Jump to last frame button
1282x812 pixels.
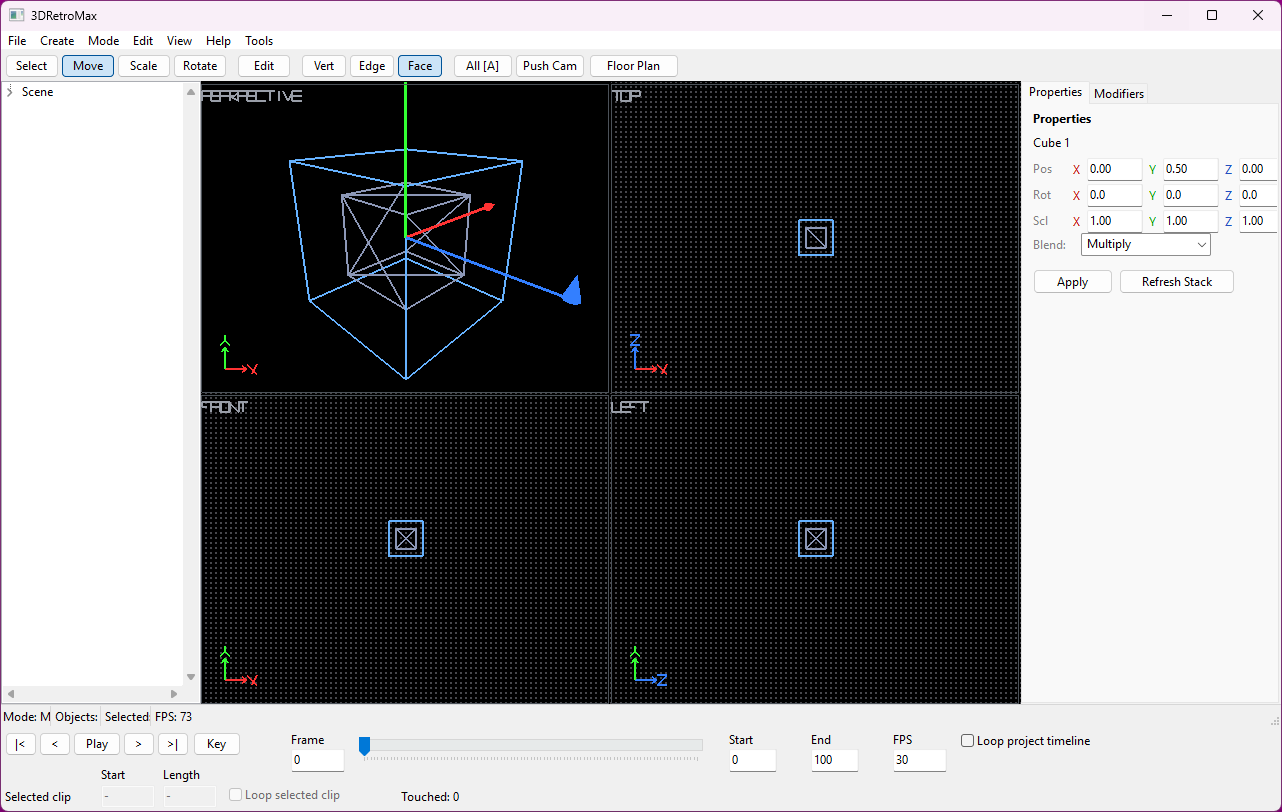(x=173, y=744)
